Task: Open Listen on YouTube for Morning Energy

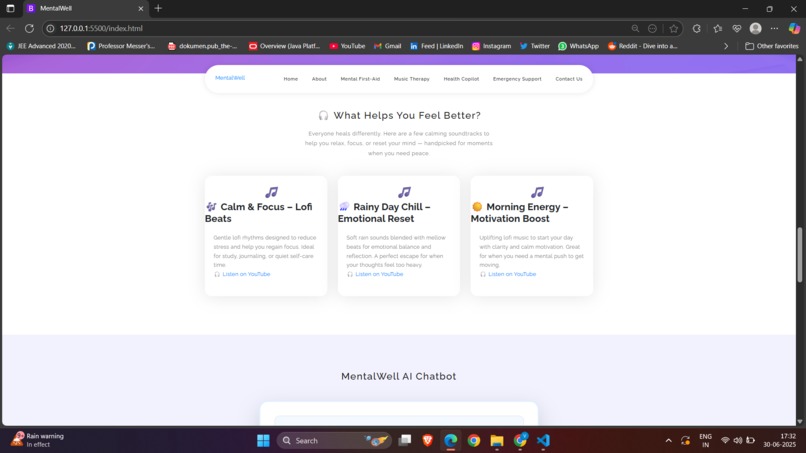Action: click(511, 274)
